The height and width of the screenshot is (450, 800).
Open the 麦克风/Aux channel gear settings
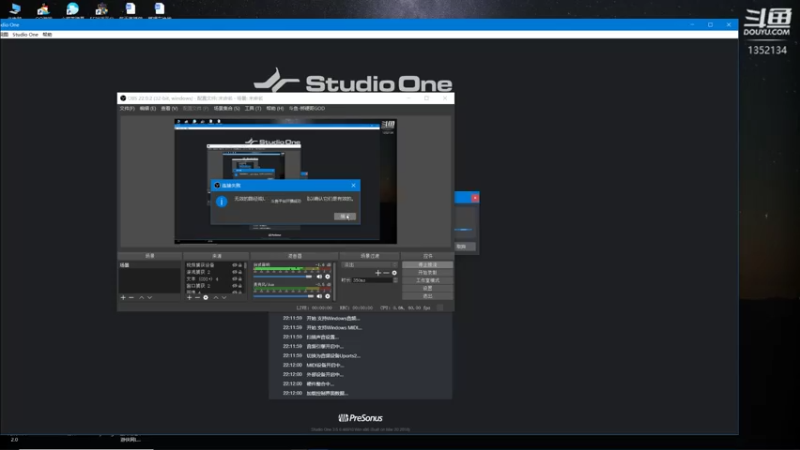click(328, 296)
